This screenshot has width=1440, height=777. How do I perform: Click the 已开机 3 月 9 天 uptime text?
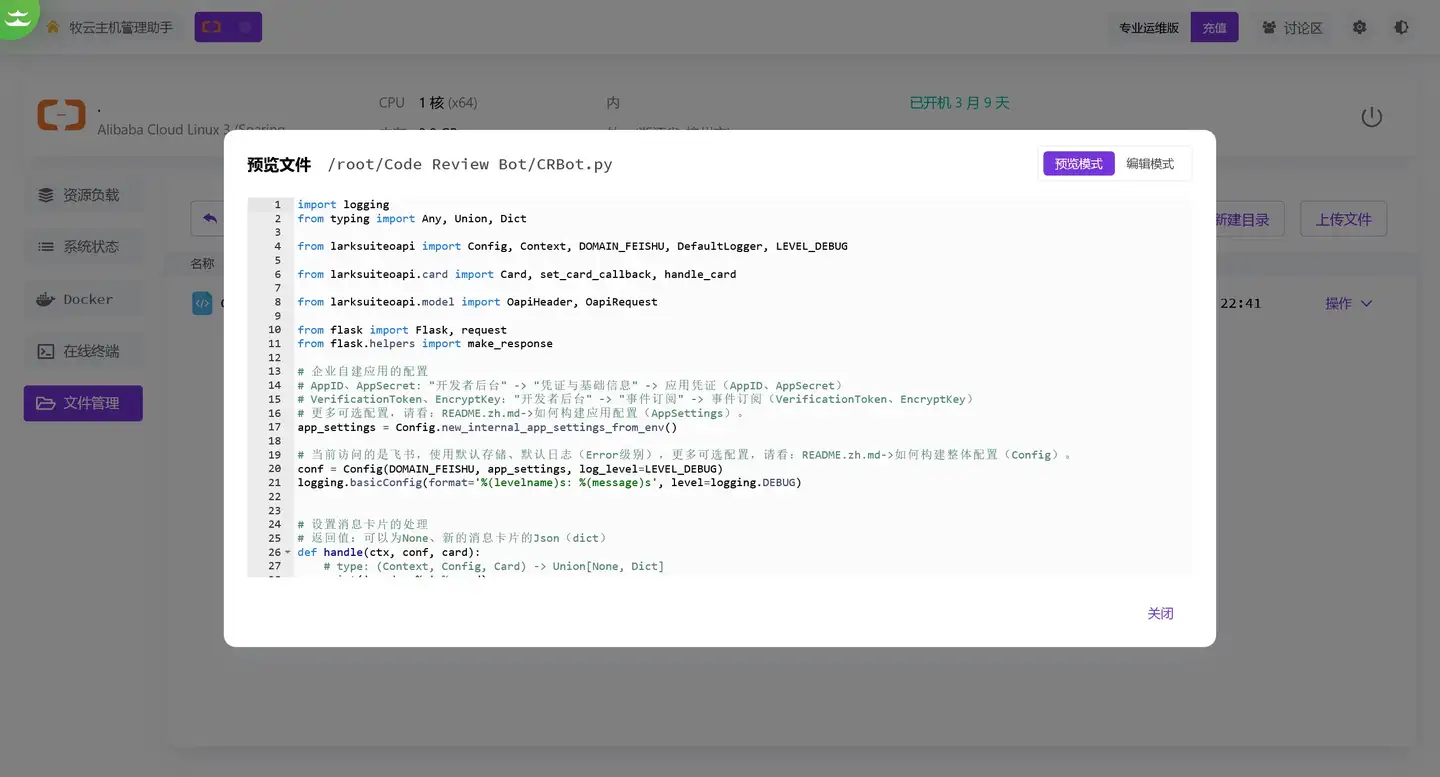(959, 103)
